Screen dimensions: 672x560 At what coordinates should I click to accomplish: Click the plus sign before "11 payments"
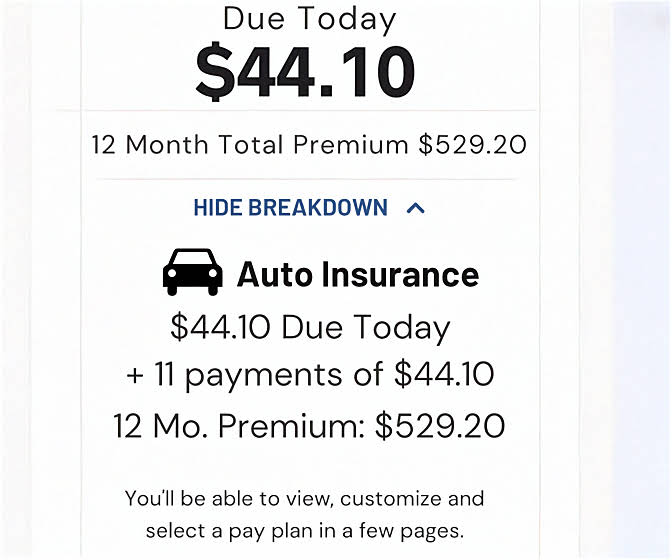coord(135,376)
